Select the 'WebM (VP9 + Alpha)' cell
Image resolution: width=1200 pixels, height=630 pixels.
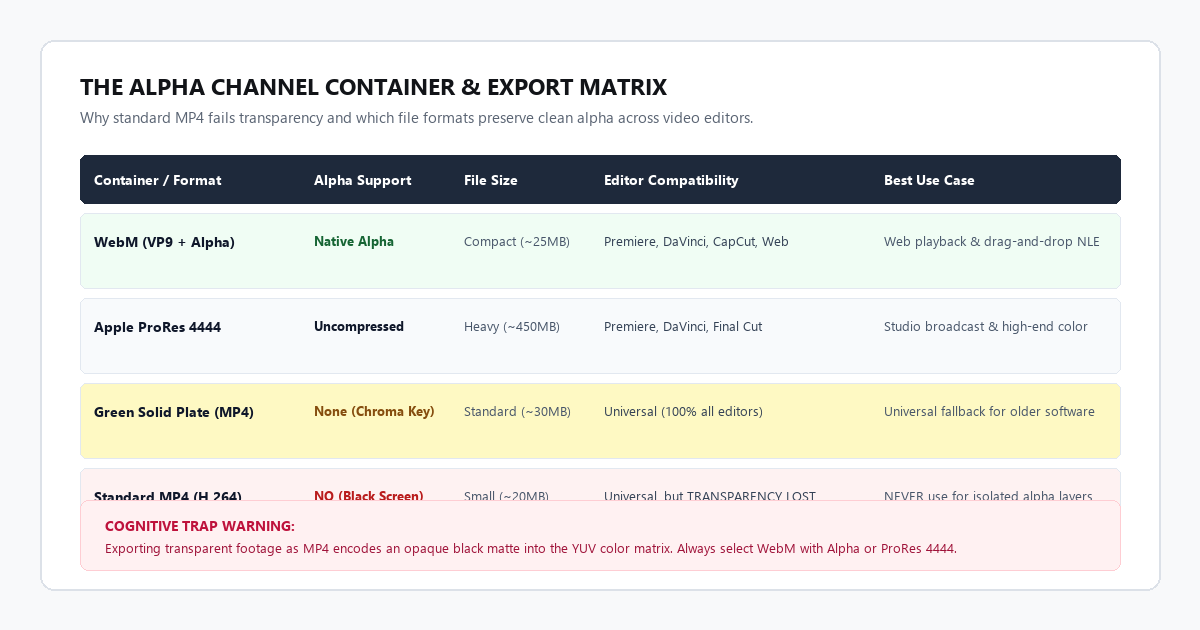click(164, 242)
